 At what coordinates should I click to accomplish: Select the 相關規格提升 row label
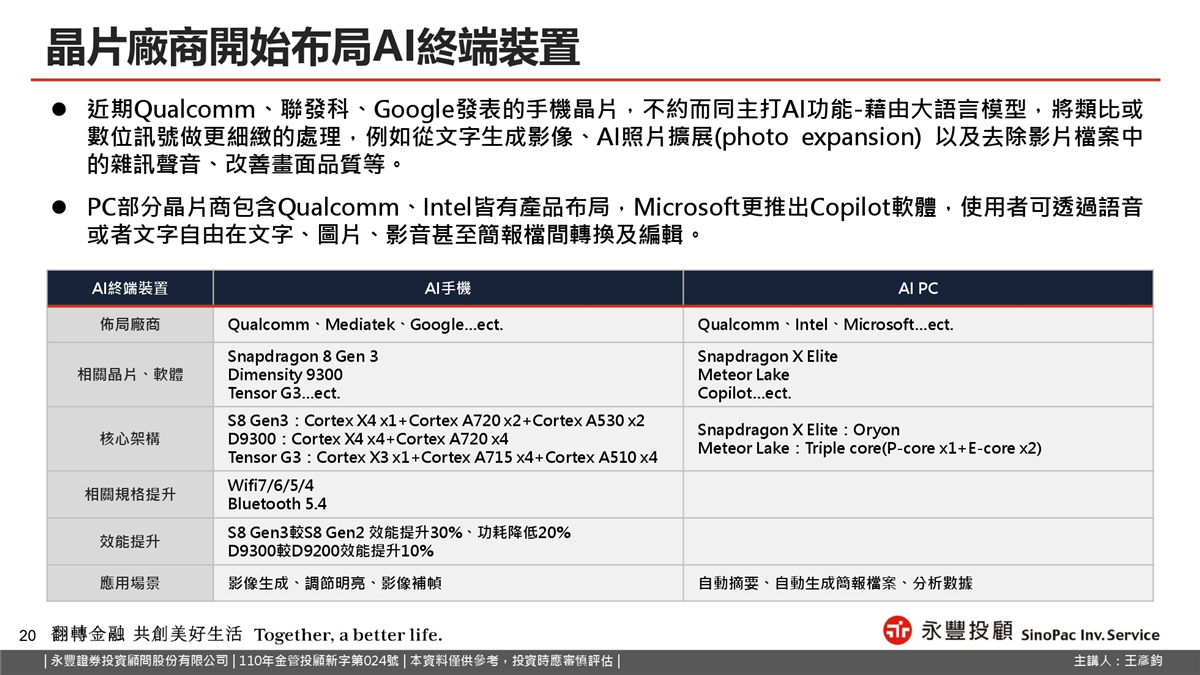point(129,494)
